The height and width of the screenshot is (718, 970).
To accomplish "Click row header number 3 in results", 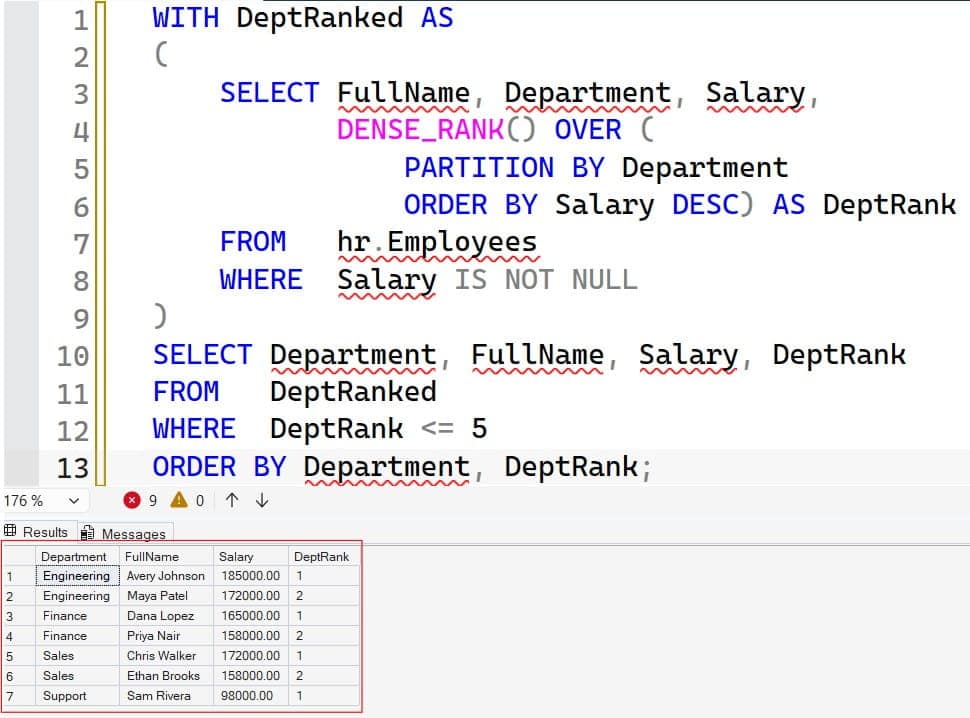I will tap(19, 616).
